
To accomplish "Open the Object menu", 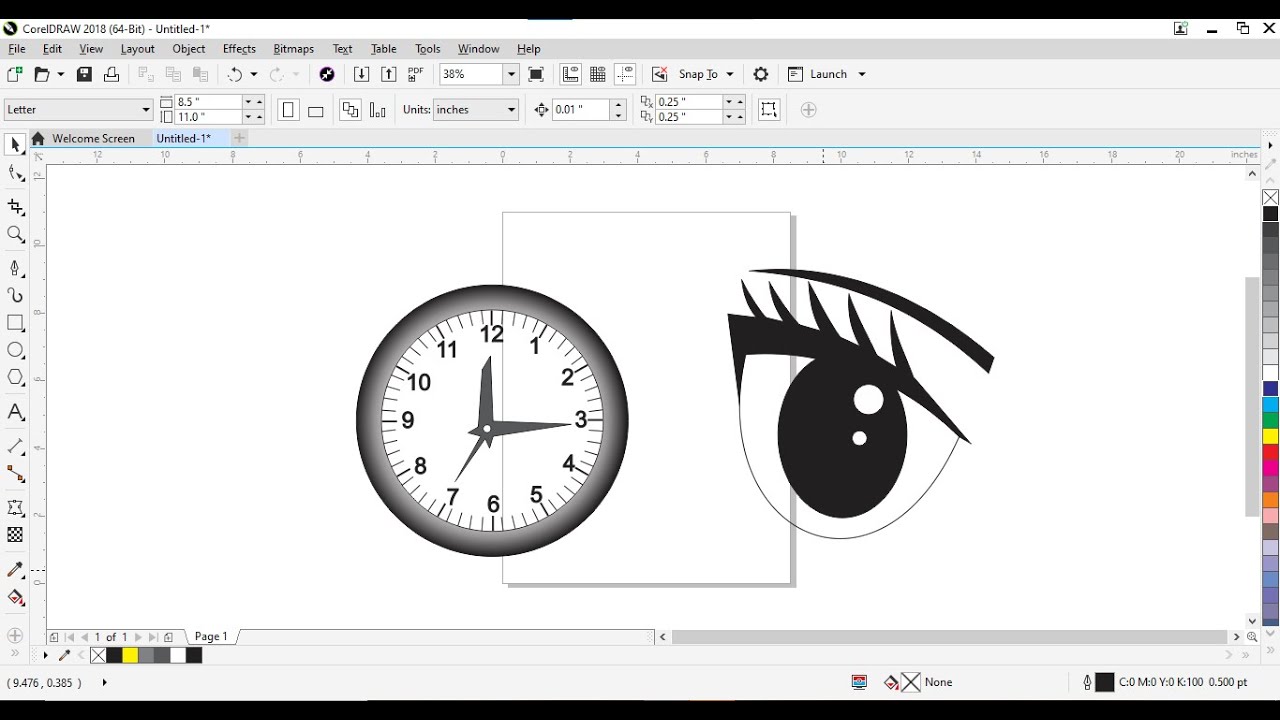I will 189,49.
